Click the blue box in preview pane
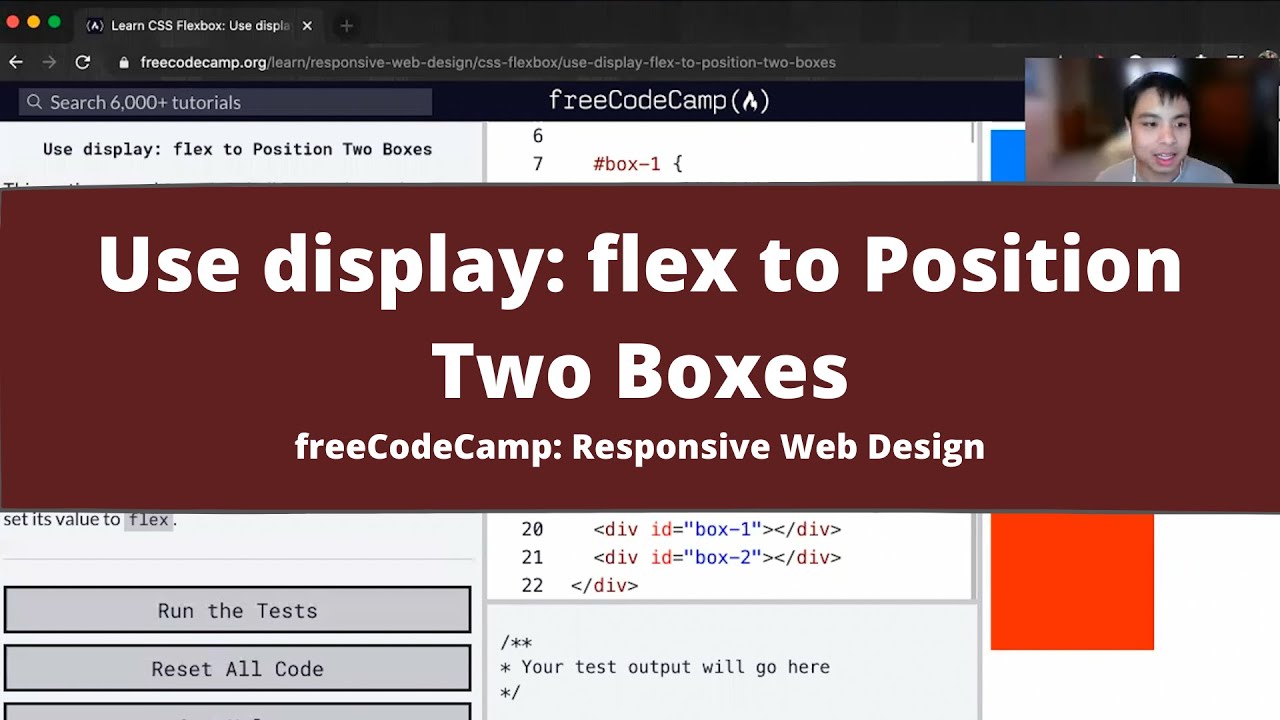Image resolution: width=1280 pixels, height=720 pixels. [1007, 156]
